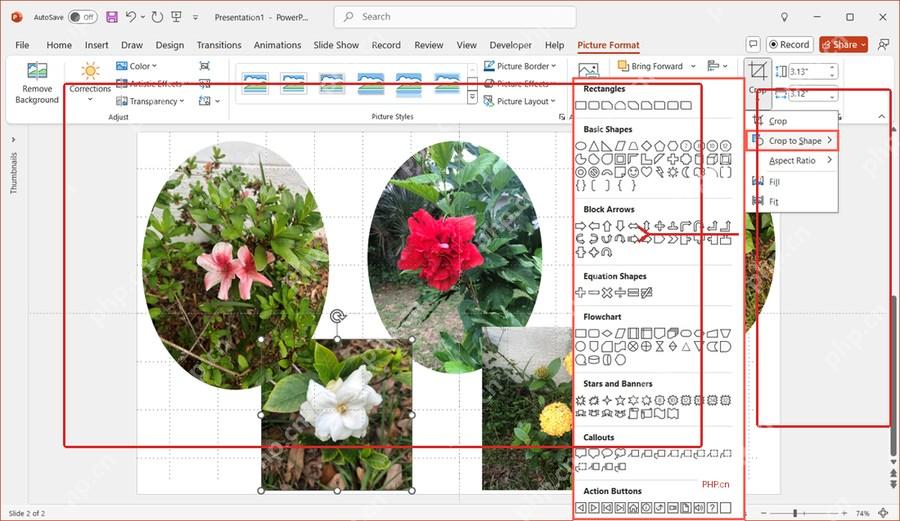Open the File tab
Screen dimensions: 900x521
pyautogui.click(x=22, y=45)
